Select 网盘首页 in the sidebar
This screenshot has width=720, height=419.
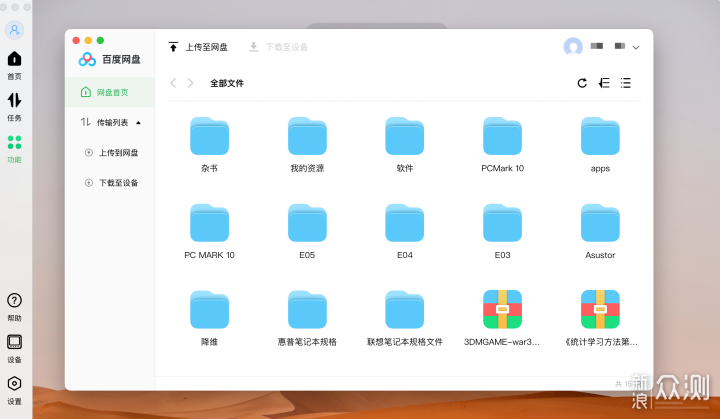tap(110, 92)
